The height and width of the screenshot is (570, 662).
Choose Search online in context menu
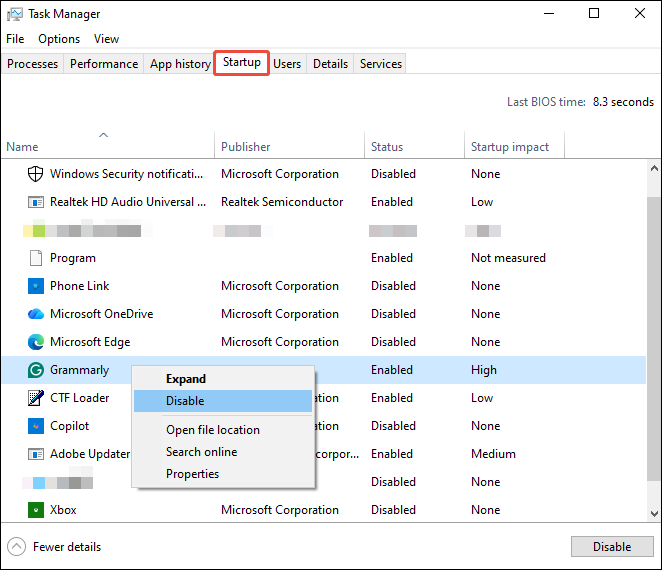[223, 452]
